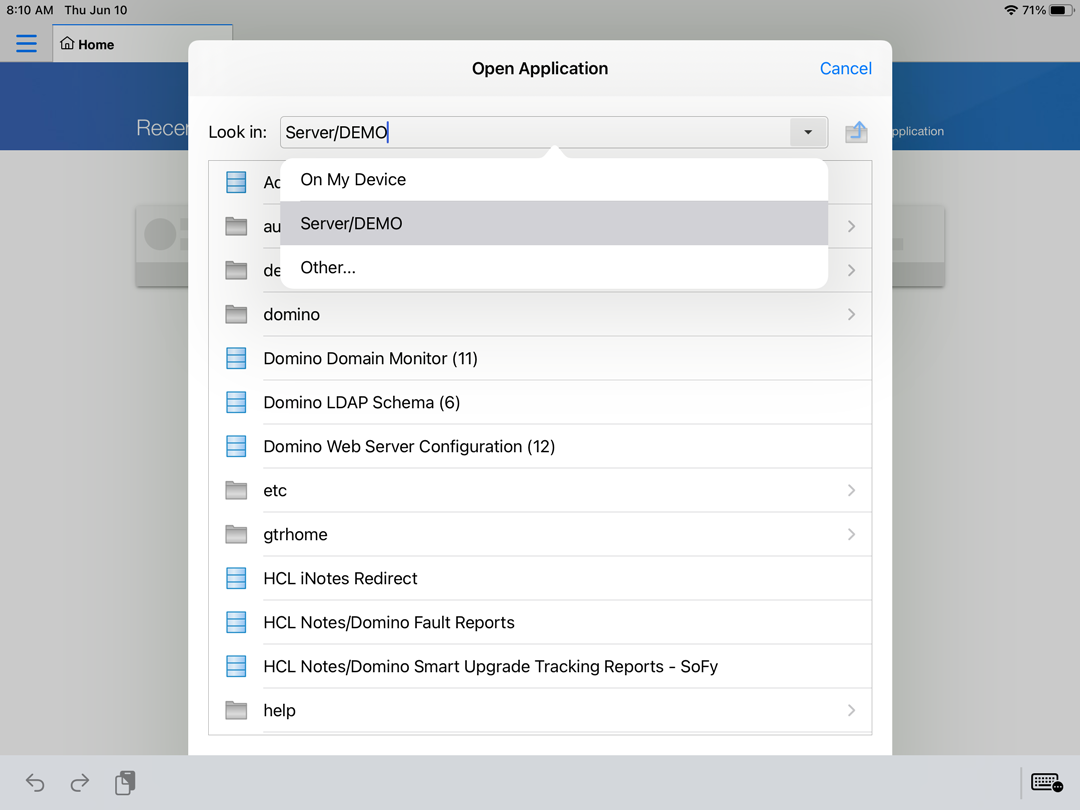Go up one folder level icon

(856, 132)
